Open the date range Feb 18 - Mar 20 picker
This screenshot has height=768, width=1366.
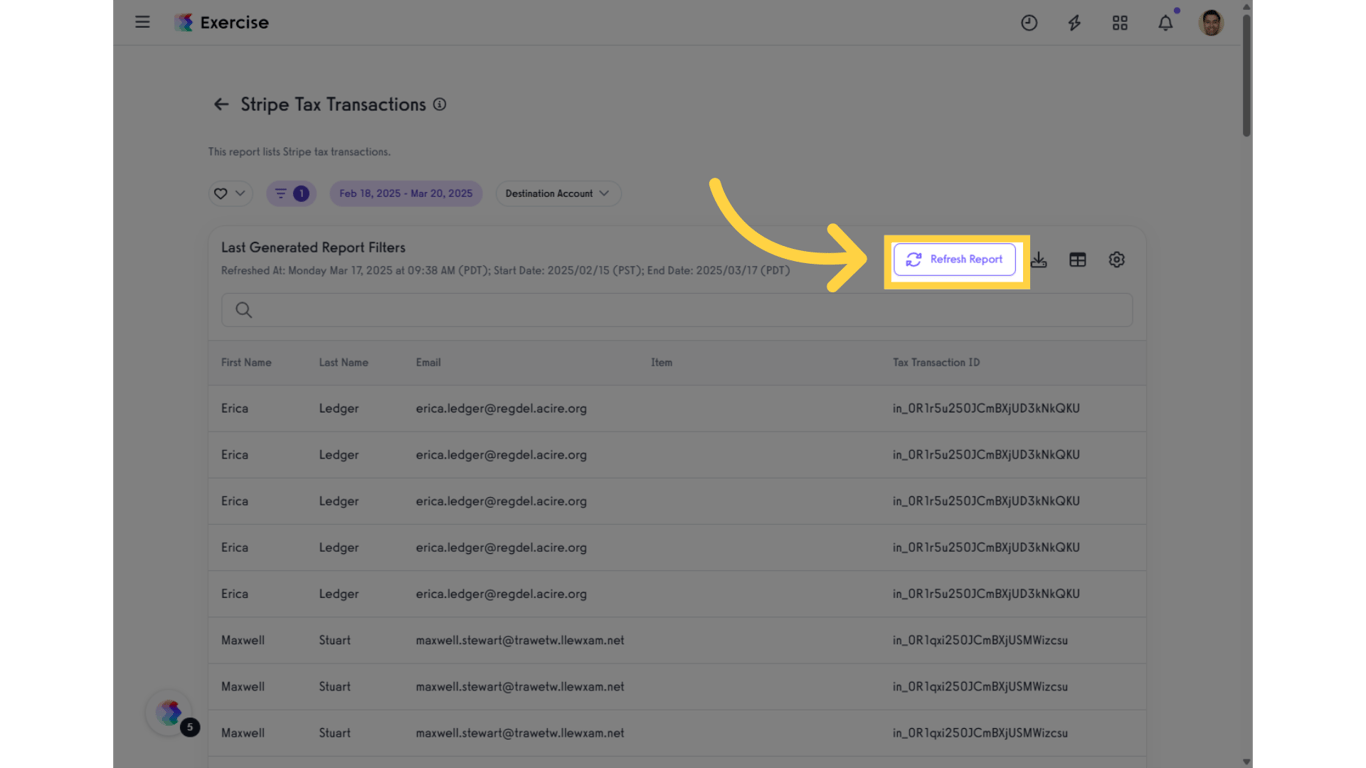(405, 193)
